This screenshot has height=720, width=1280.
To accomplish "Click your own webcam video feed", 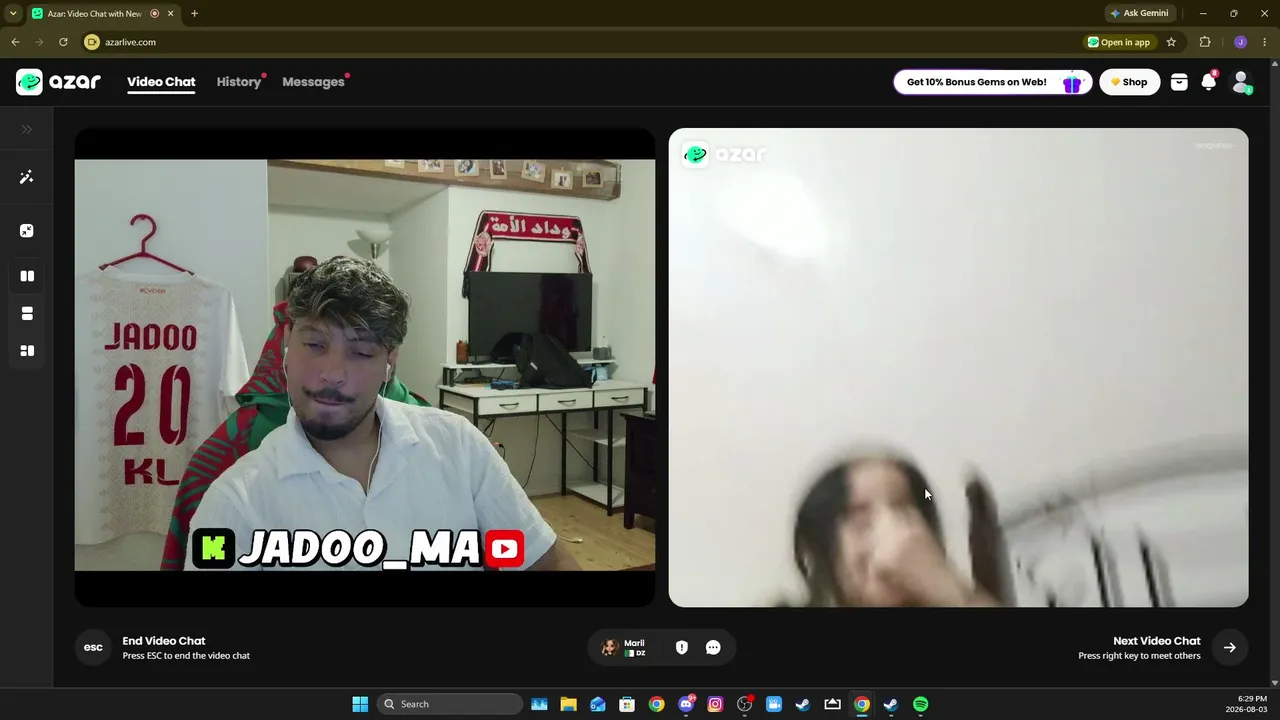I will point(365,367).
